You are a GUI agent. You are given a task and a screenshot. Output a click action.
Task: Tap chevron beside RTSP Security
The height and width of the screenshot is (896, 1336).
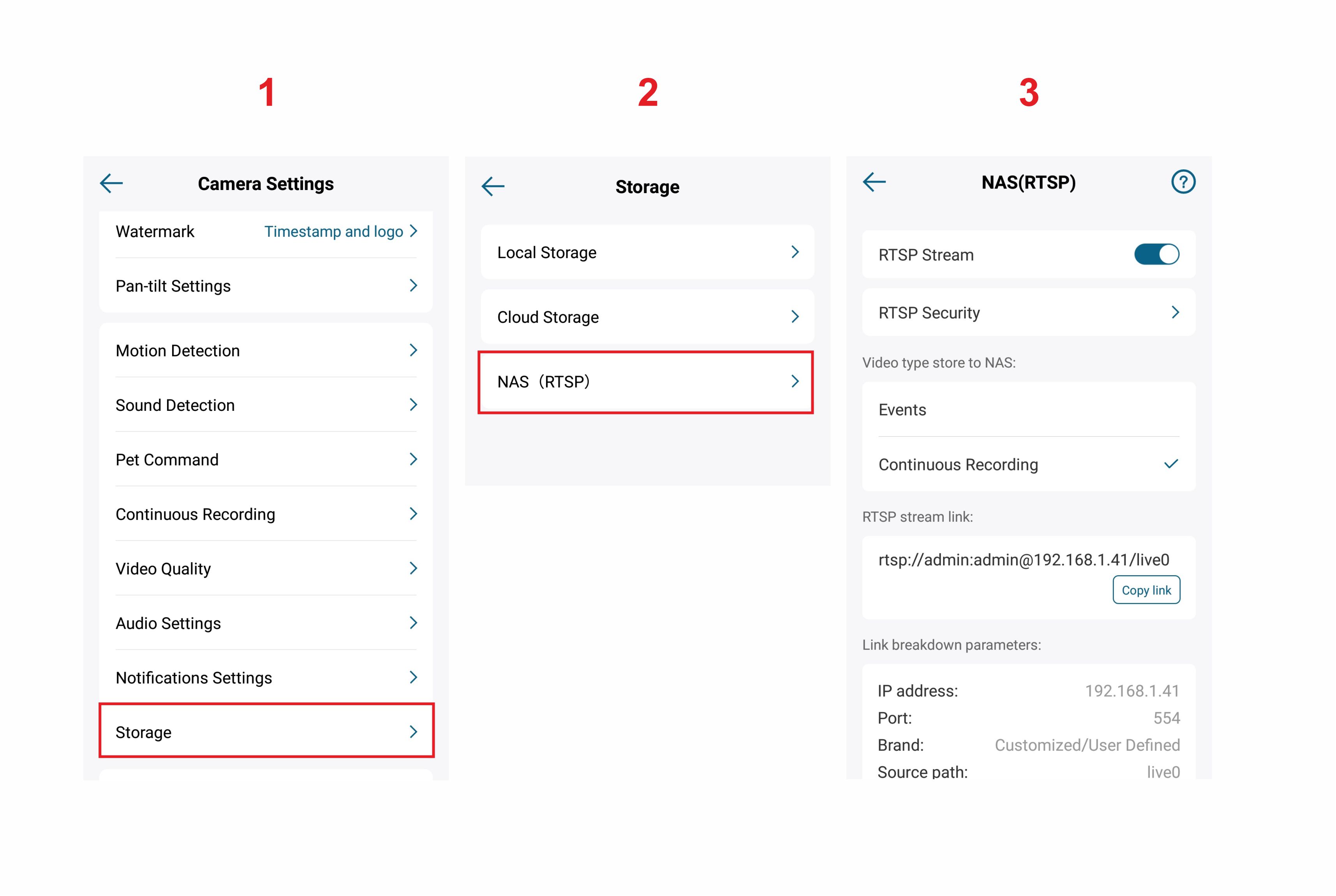coord(1175,313)
